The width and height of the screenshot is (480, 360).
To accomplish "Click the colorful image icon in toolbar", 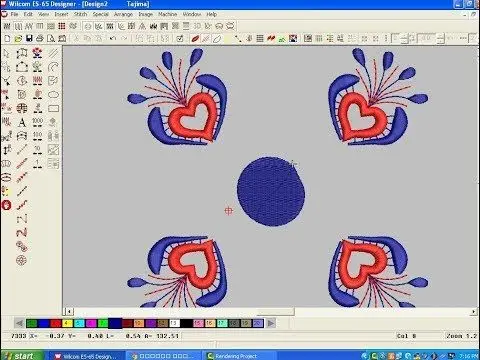I will (293, 39).
